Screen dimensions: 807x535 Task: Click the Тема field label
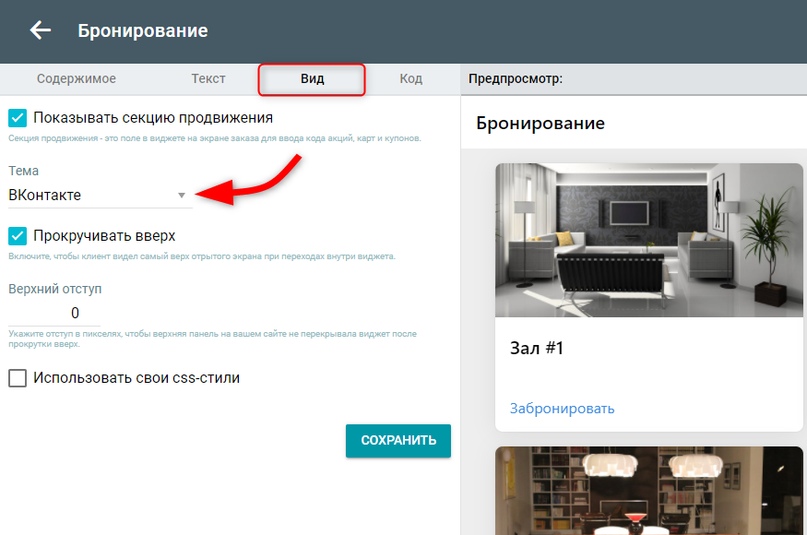click(x=23, y=171)
